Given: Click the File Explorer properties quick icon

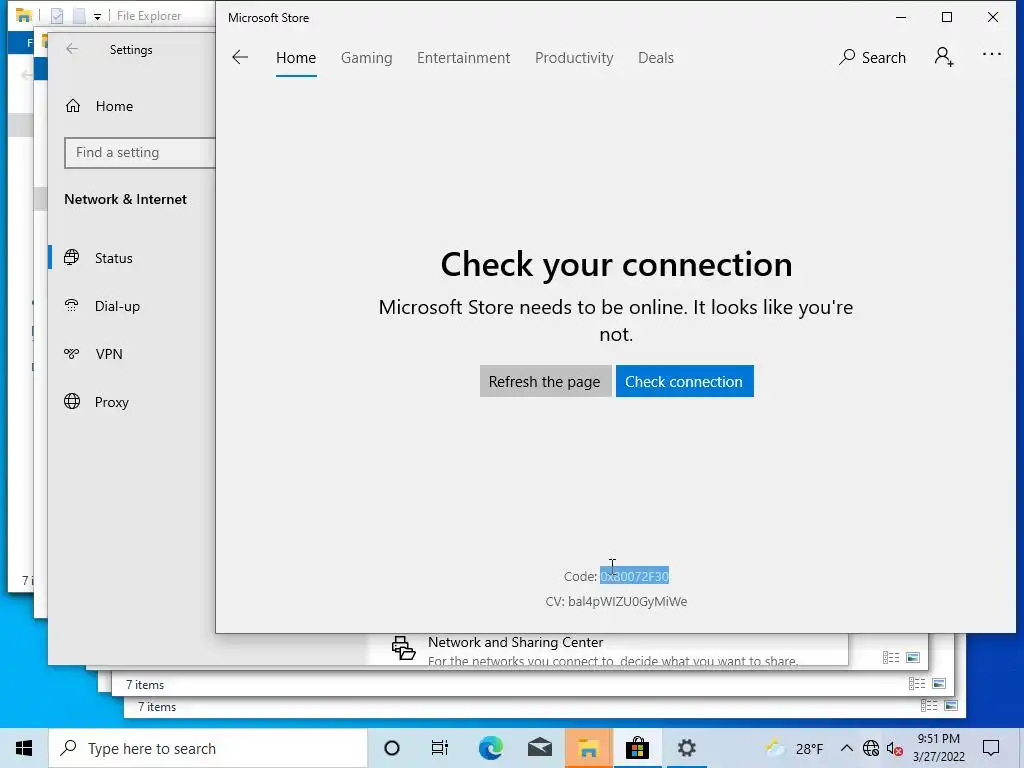Looking at the screenshot, I should (x=57, y=16).
